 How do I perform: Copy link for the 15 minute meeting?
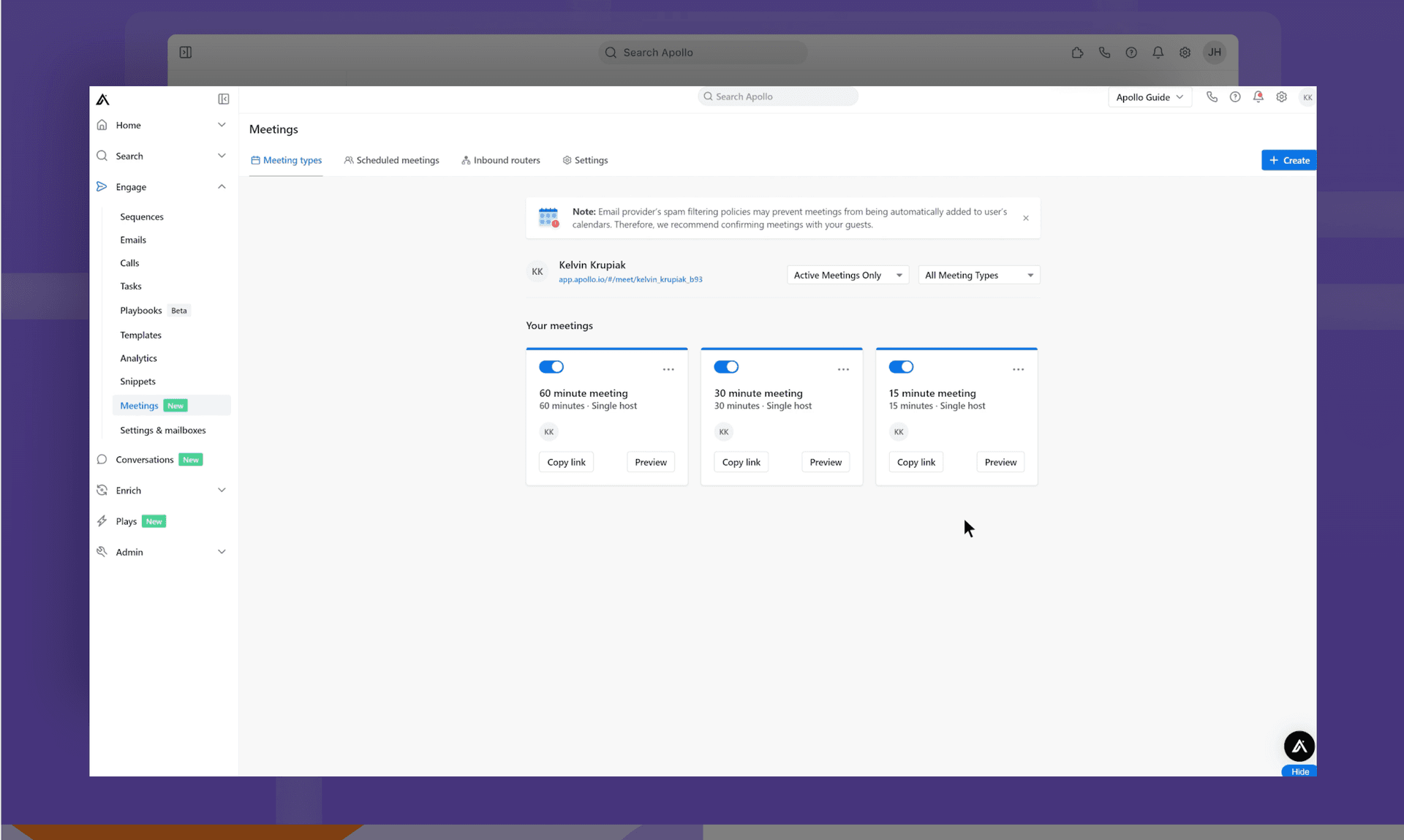916,462
